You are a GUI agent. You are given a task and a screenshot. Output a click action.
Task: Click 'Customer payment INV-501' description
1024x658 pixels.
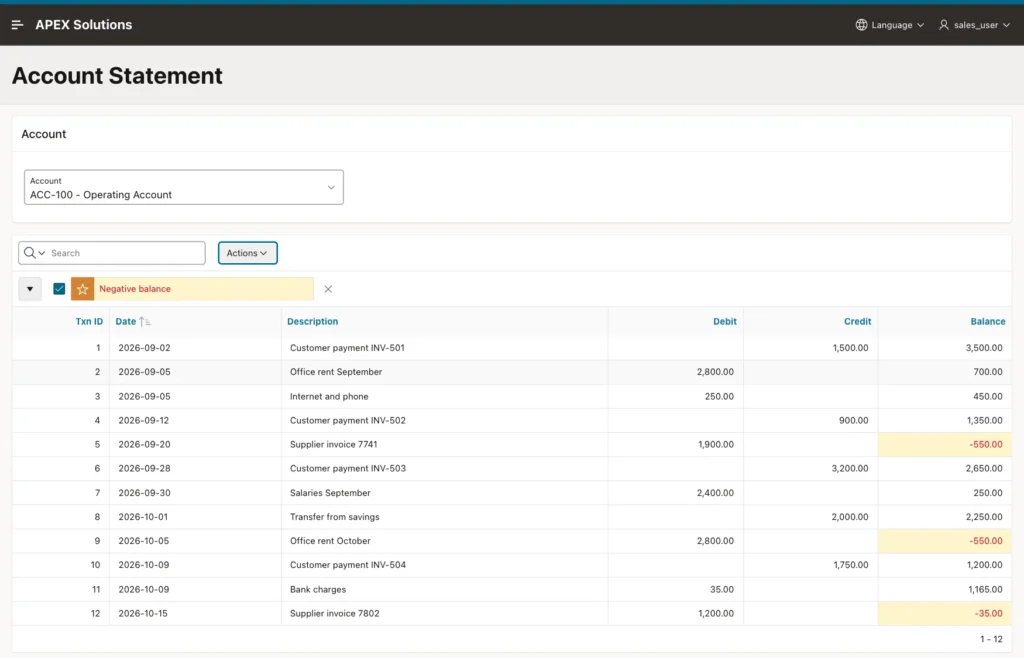[x=347, y=348]
